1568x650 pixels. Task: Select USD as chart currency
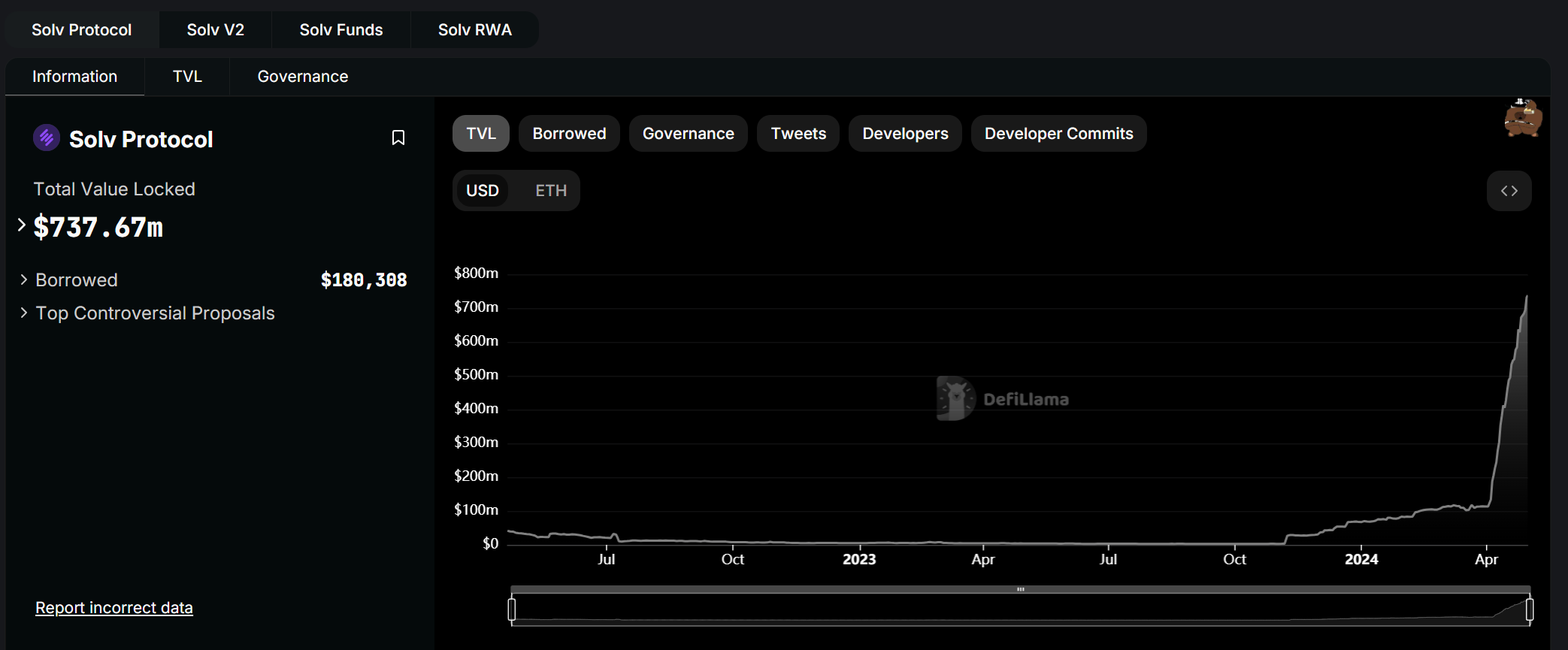pyautogui.click(x=482, y=191)
